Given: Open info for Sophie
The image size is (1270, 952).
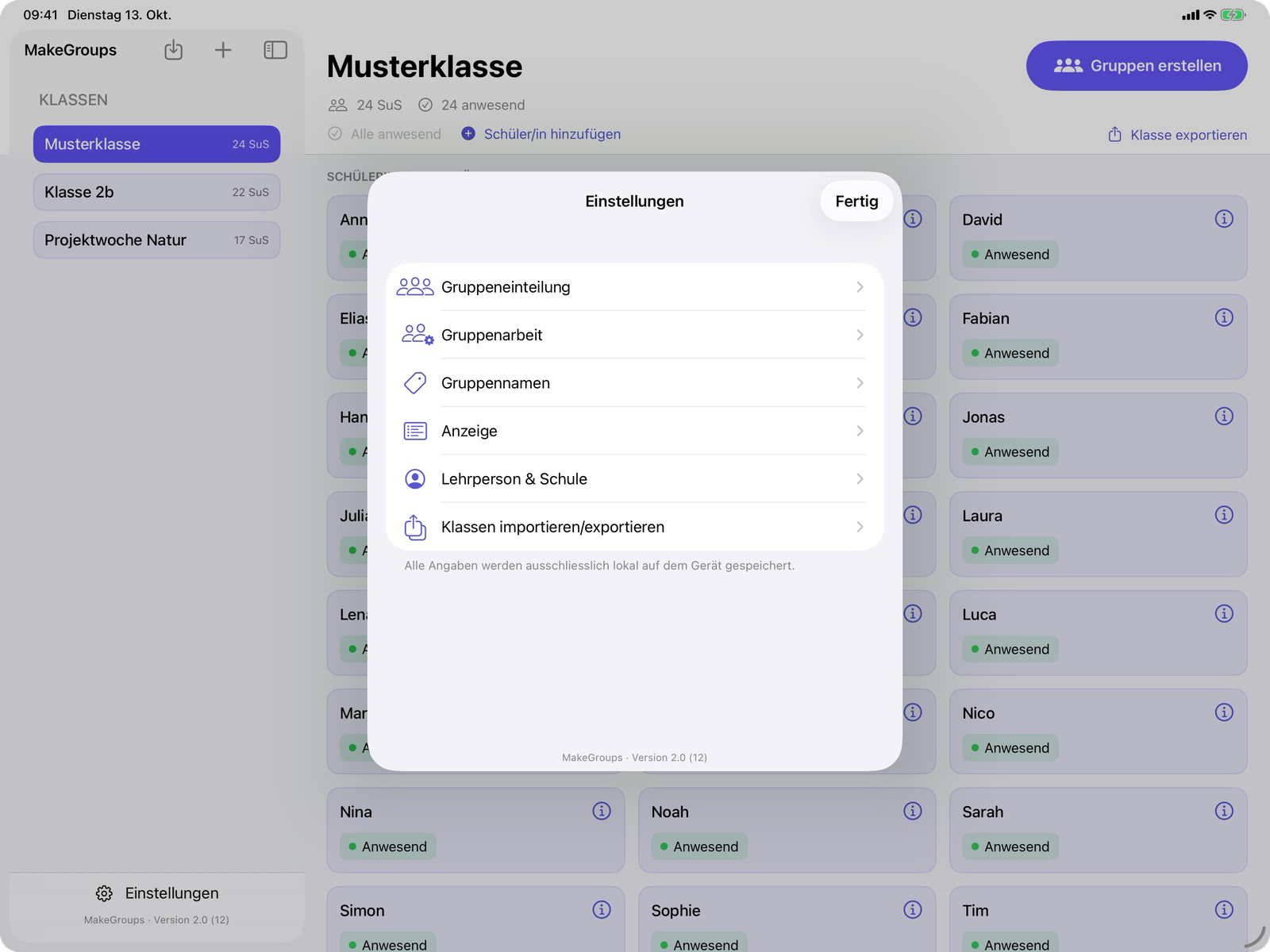Looking at the screenshot, I should click(x=913, y=909).
